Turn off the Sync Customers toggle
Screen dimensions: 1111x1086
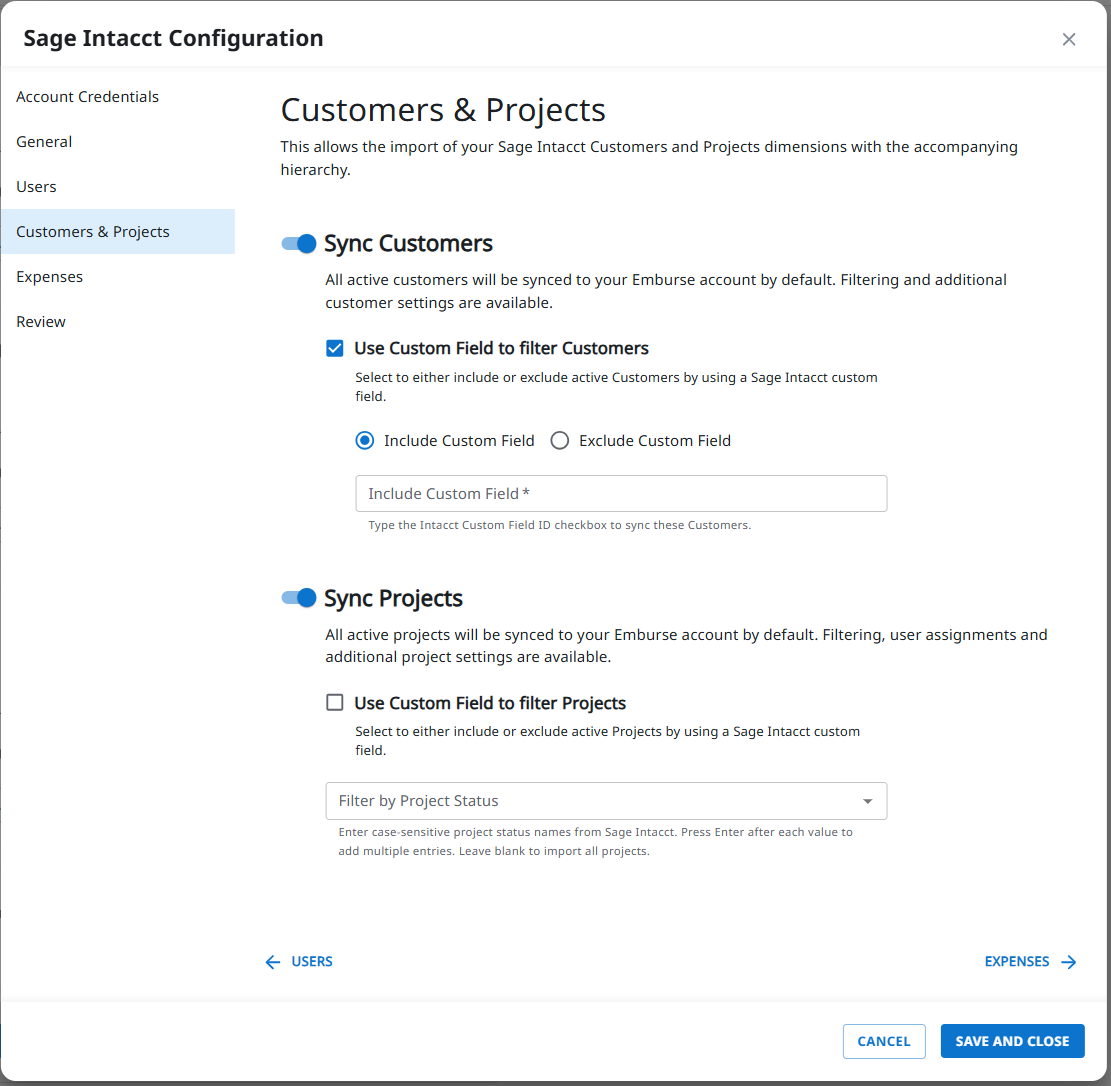tap(298, 243)
